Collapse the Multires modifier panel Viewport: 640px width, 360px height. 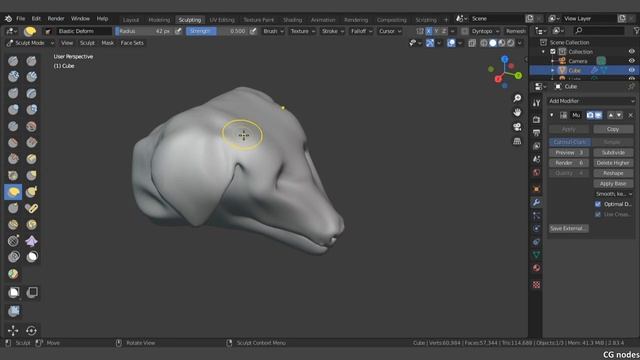[552, 116]
